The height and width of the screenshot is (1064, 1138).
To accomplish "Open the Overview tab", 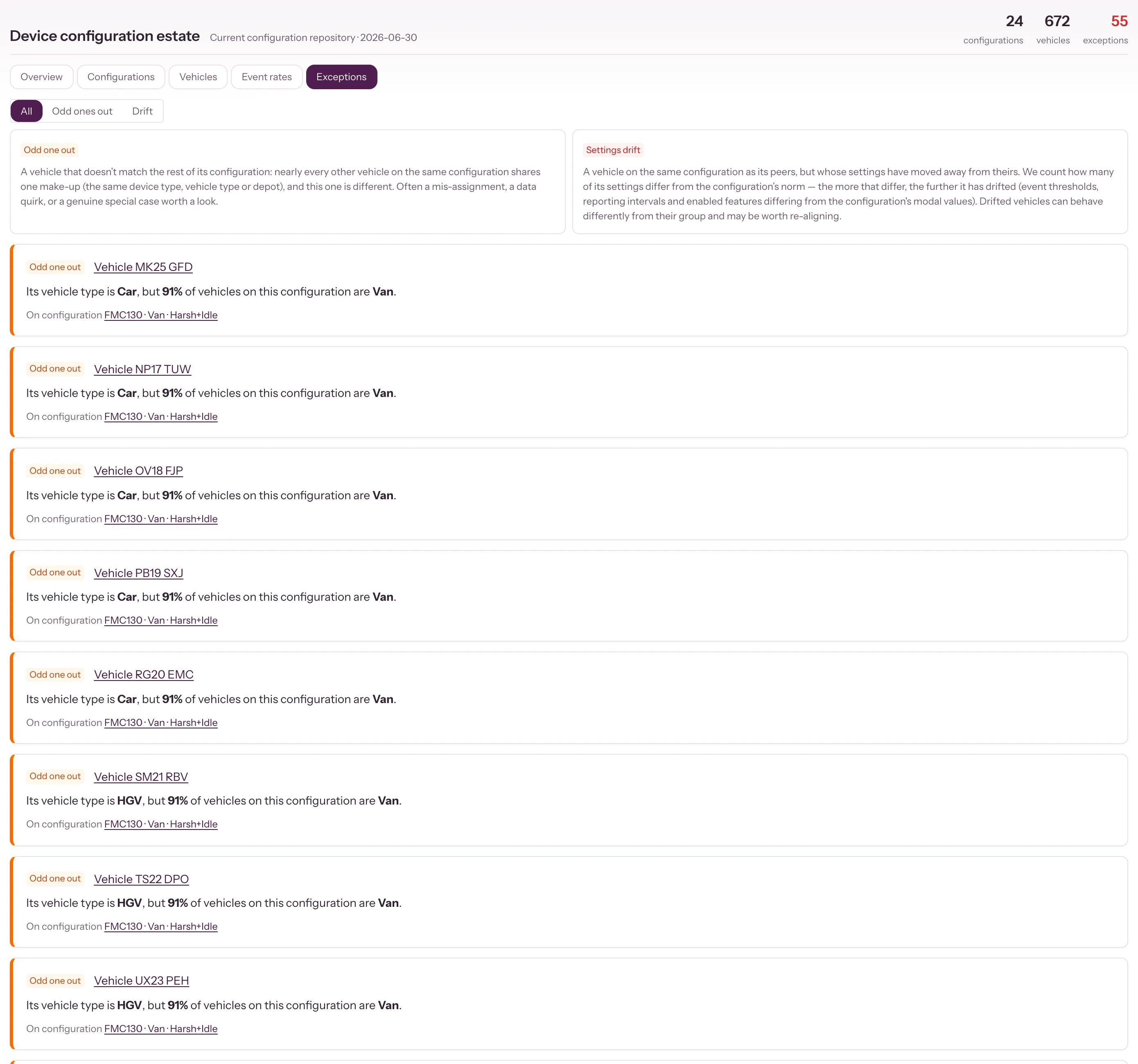I will click(x=42, y=77).
